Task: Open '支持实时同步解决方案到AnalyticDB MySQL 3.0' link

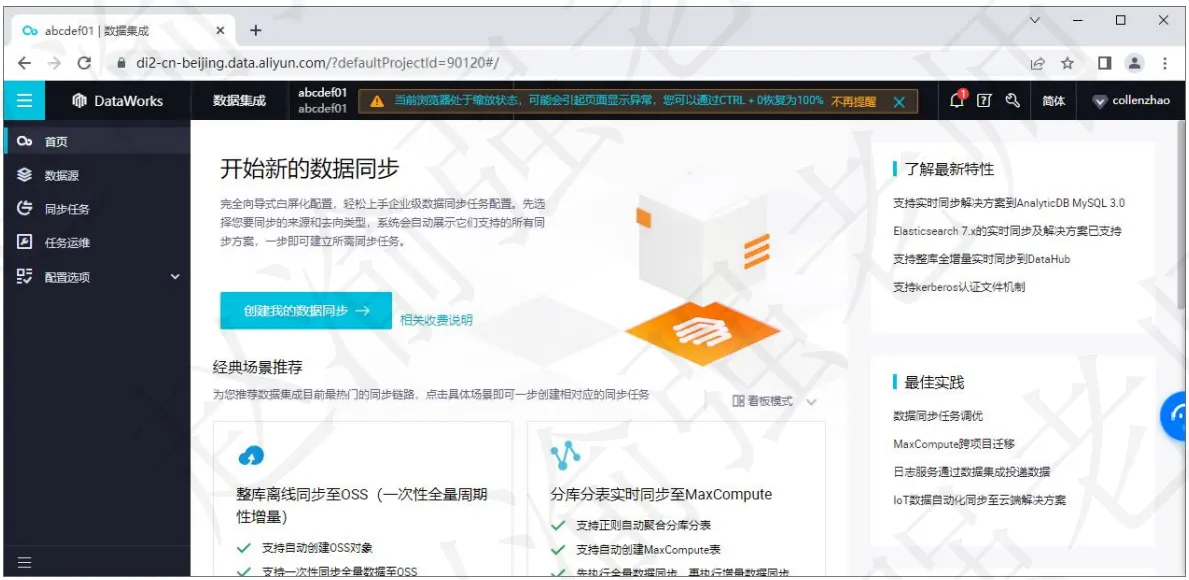Action: tap(1009, 203)
